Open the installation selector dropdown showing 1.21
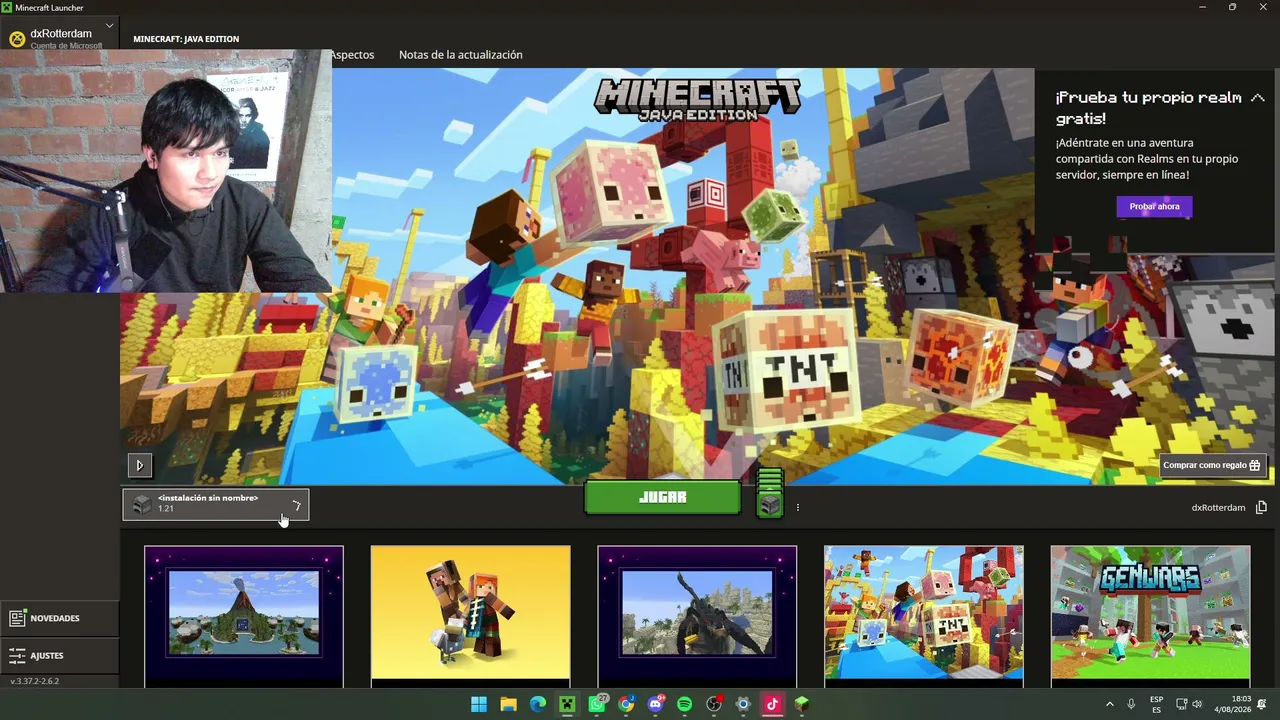Screen dimensions: 1280x720 pyautogui.click(x=216, y=504)
